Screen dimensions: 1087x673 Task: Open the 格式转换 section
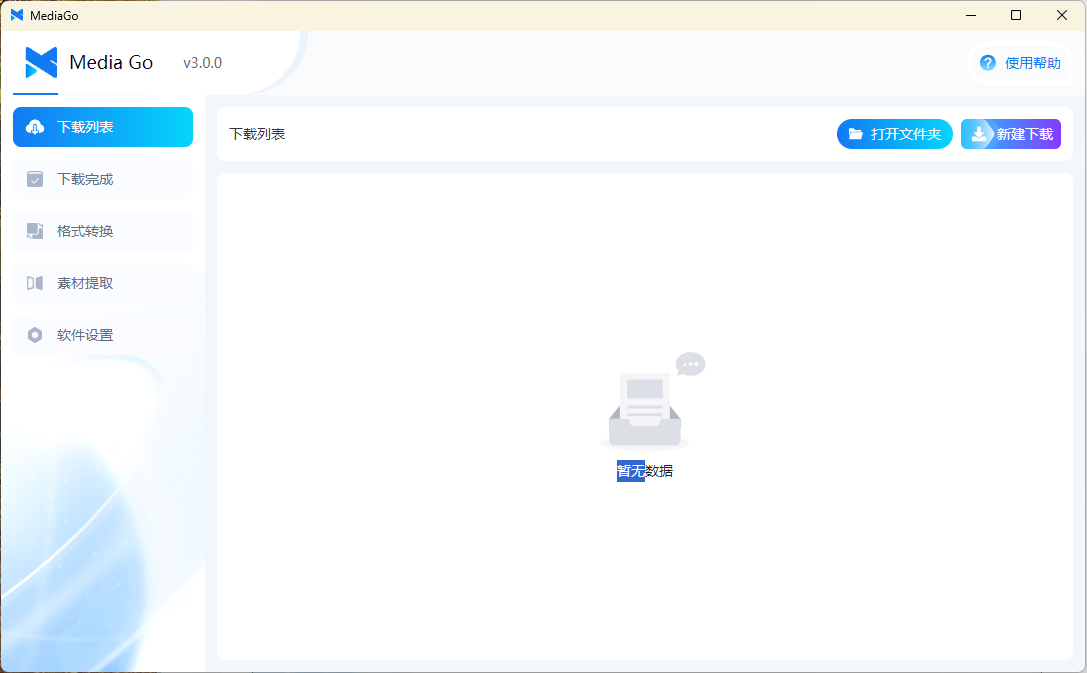click(x=85, y=231)
